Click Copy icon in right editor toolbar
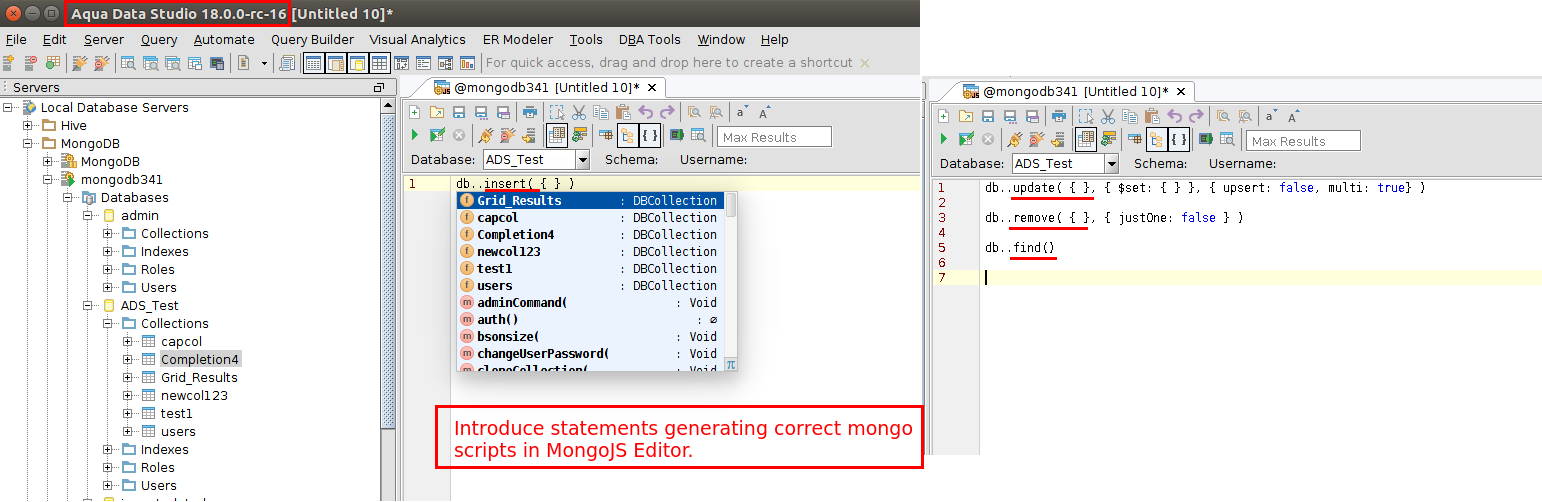Viewport: 1542px width, 502px height. tap(1130, 116)
